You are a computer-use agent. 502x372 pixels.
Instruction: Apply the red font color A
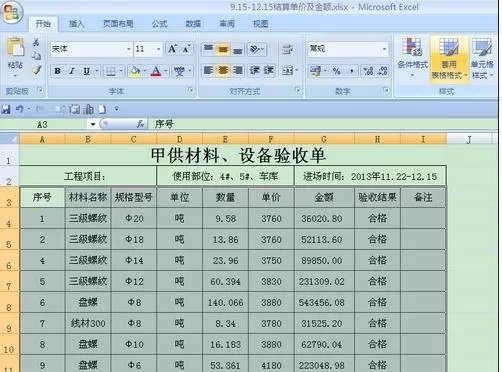click(156, 71)
